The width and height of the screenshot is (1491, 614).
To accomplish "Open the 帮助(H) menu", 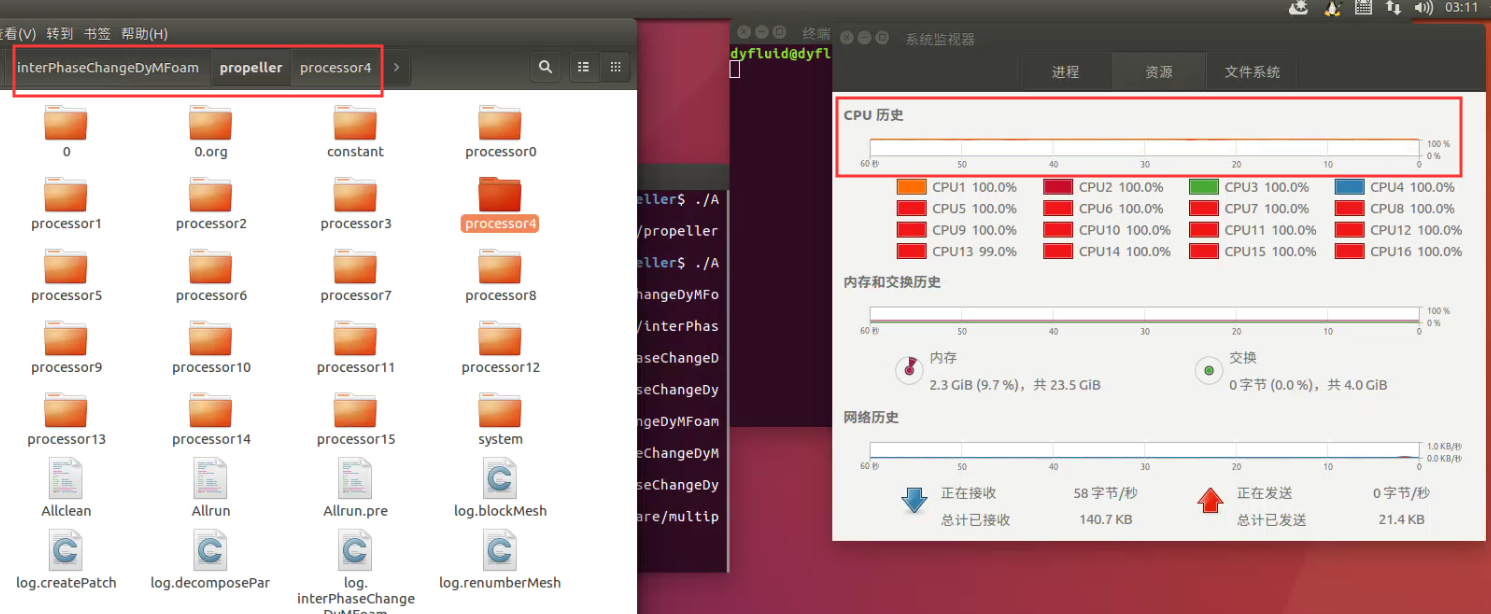I will (x=144, y=33).
